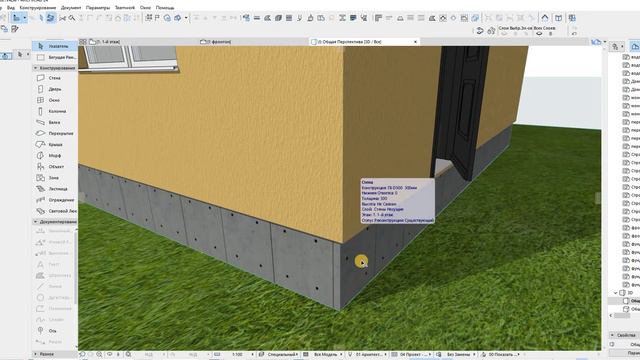
Task: Open the Специальный dropdown in bottom bar
Action: (x=283, y=354)
